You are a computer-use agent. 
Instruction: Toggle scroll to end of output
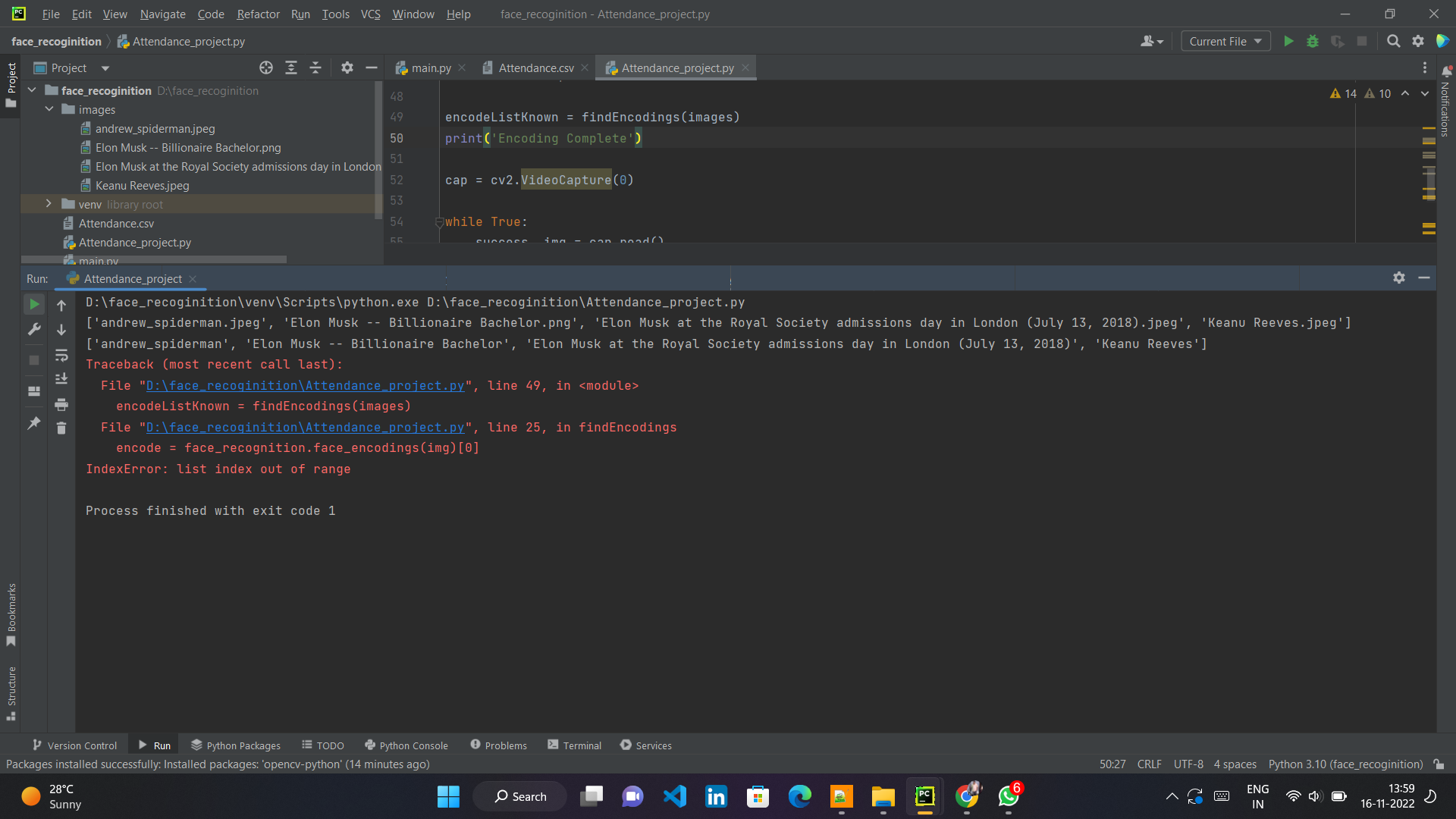tap(61, 379)
